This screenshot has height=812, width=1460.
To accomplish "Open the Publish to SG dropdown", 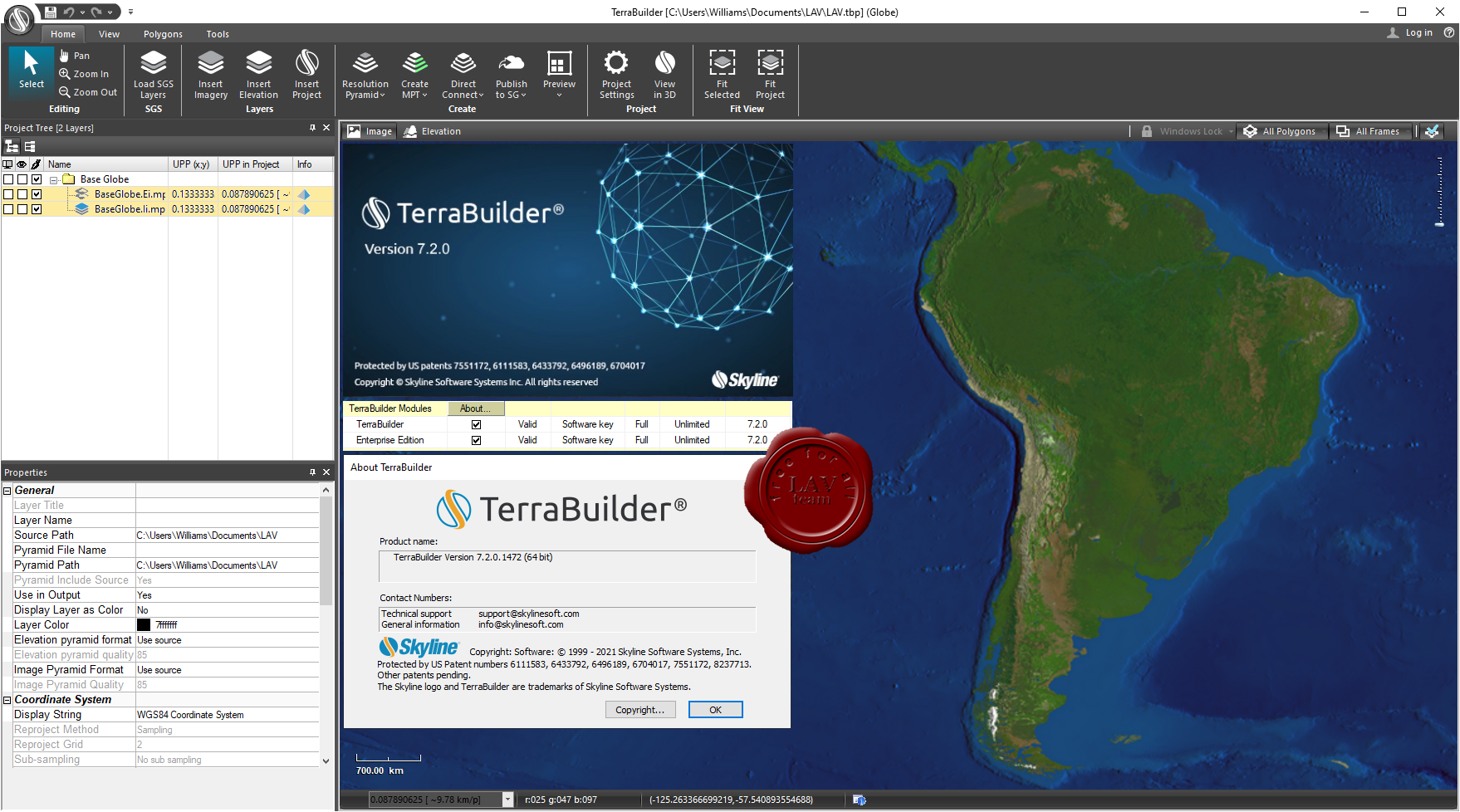I will click(x=512, y=74).
